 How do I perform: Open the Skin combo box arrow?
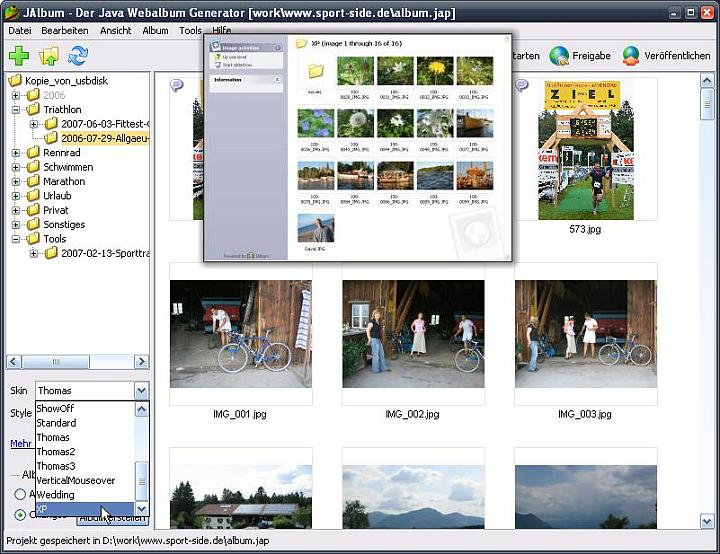click(x=141, y=391)
